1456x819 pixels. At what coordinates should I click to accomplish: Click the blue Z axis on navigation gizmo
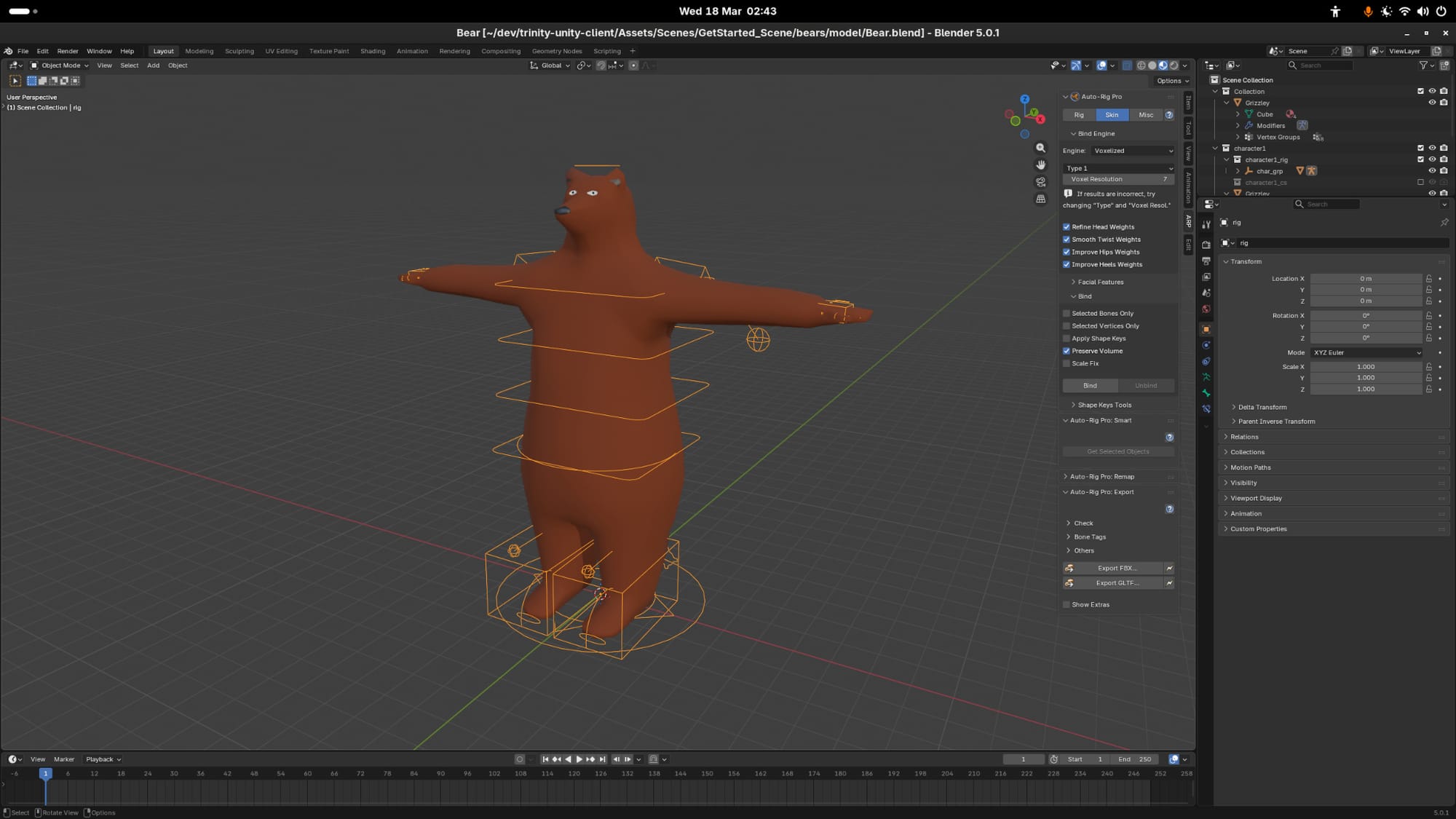(x=1025, y=99)
